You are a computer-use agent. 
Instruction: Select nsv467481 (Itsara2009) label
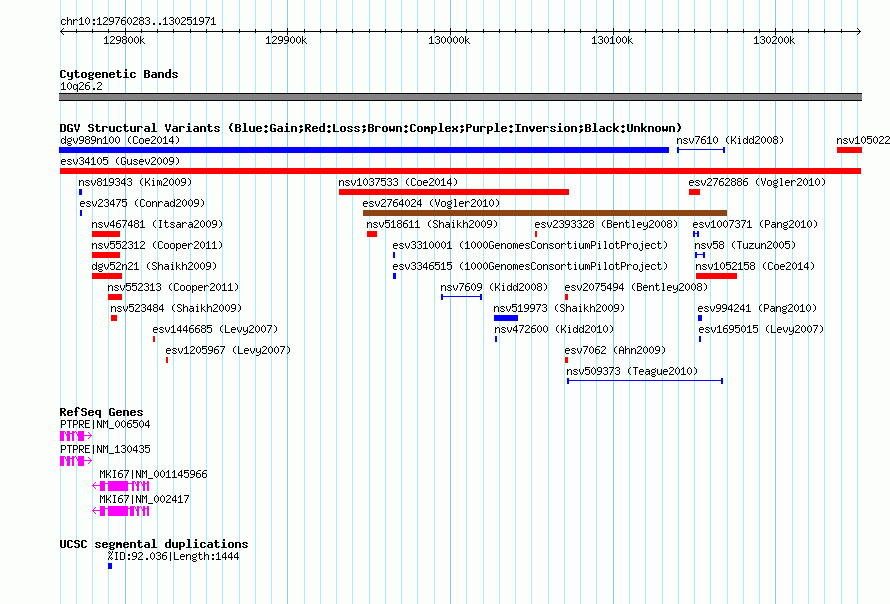157,224
